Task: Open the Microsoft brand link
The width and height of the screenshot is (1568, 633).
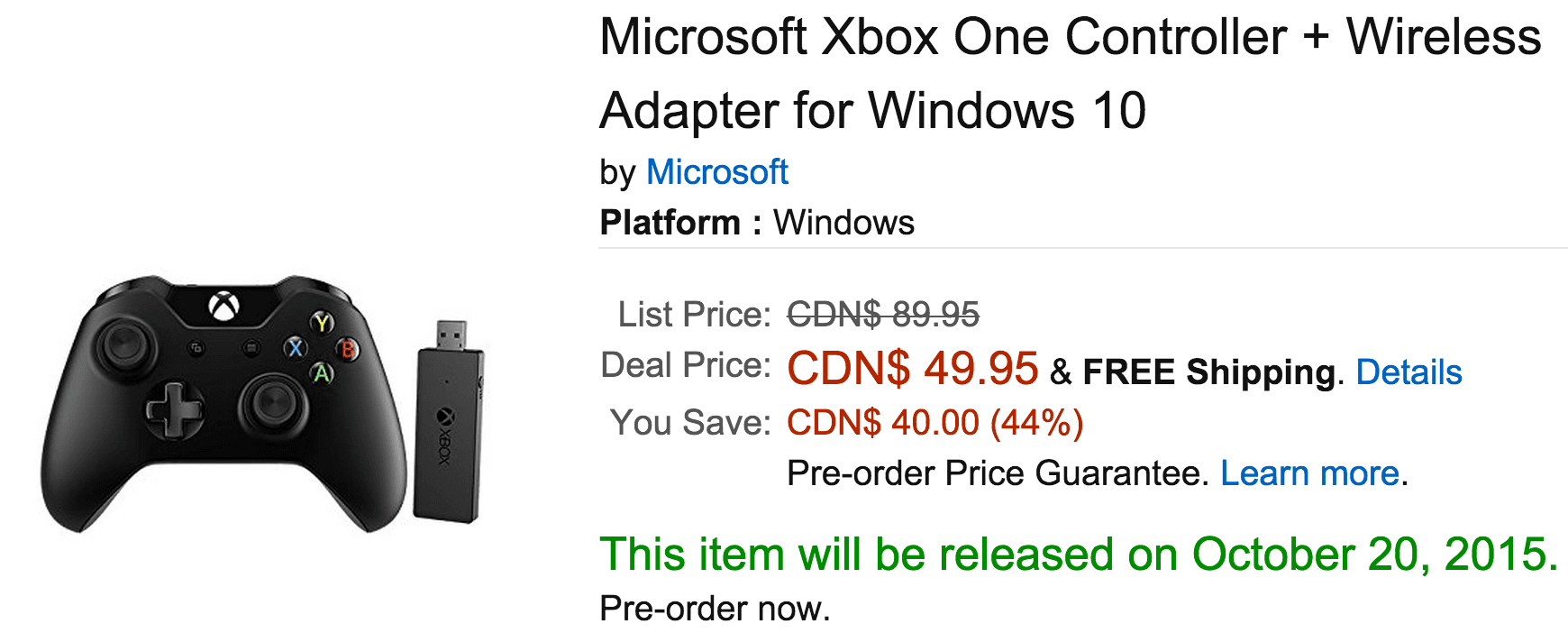Action: (716, 172)
